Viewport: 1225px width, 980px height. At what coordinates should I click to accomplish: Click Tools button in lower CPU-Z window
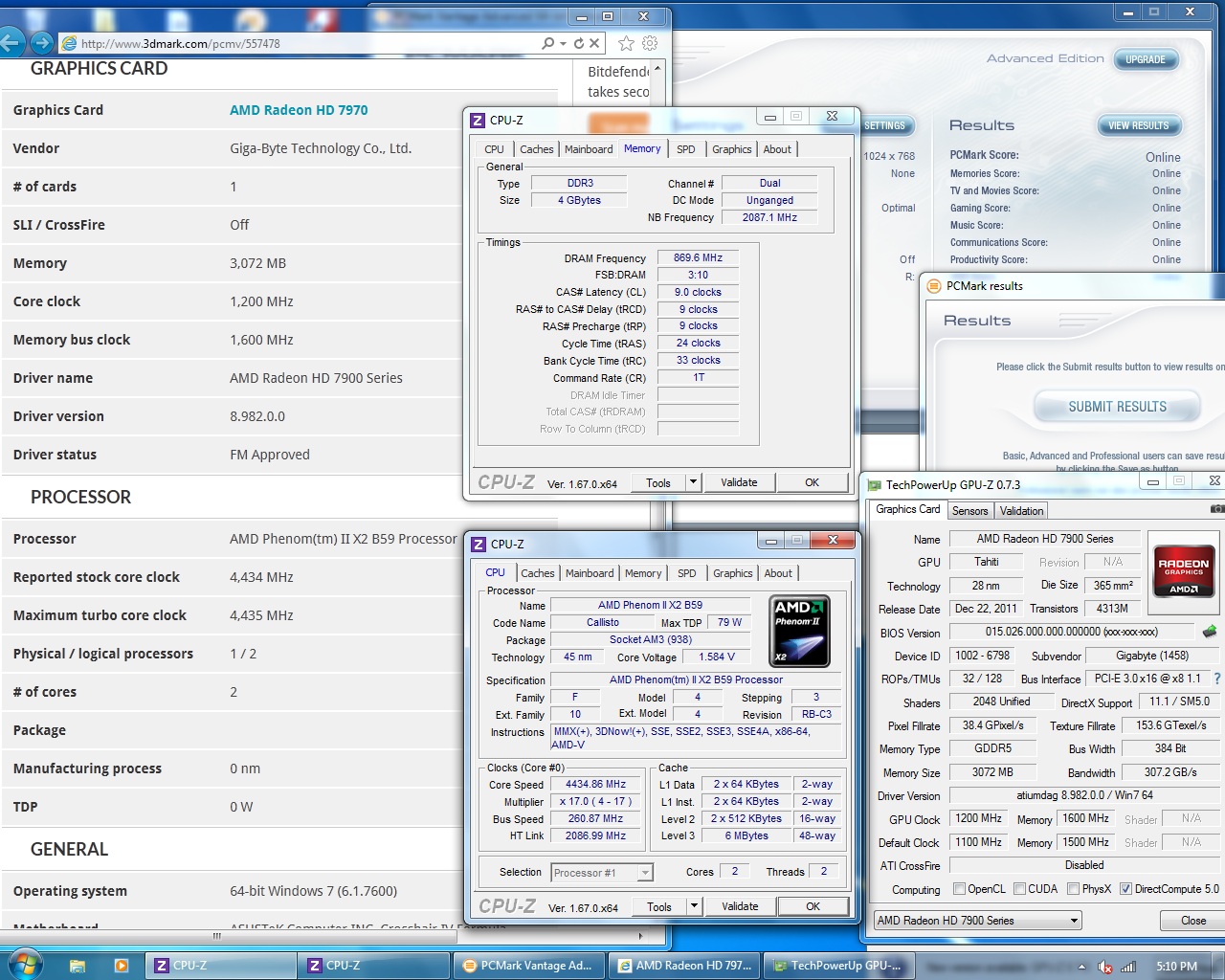[658, 906]
